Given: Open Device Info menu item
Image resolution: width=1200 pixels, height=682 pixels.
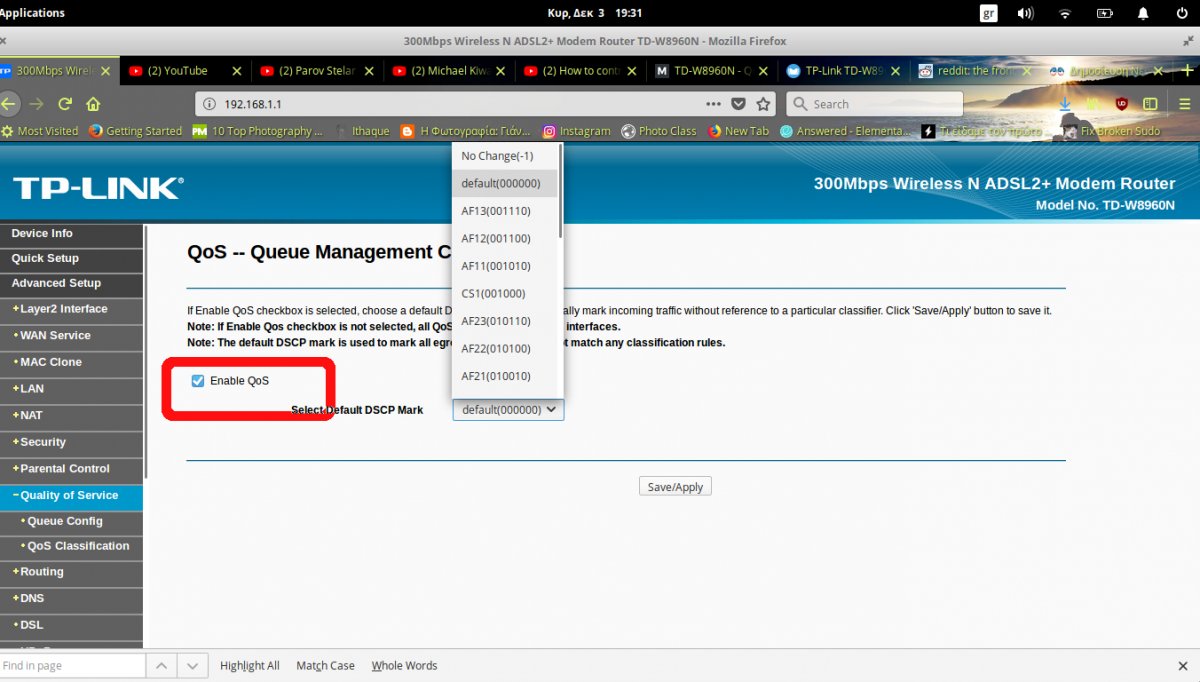Looking at the screenshot, I should [x=71, y=233].
